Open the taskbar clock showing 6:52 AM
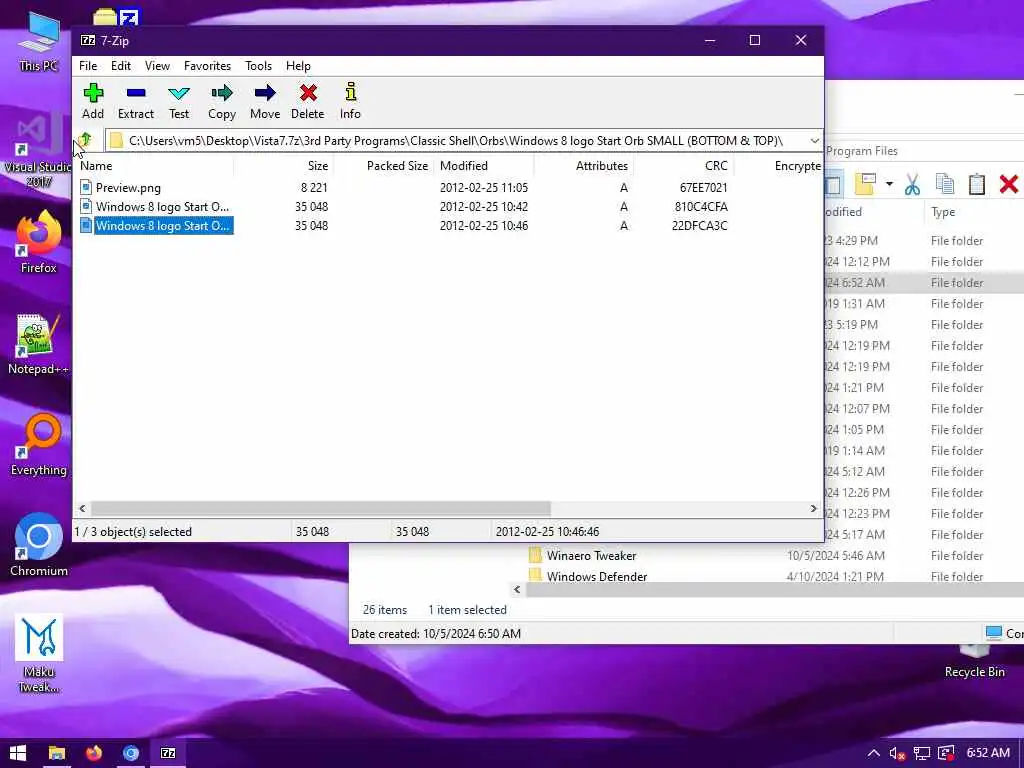Viewport: 1024px width, 768px height. coord(988,753)
